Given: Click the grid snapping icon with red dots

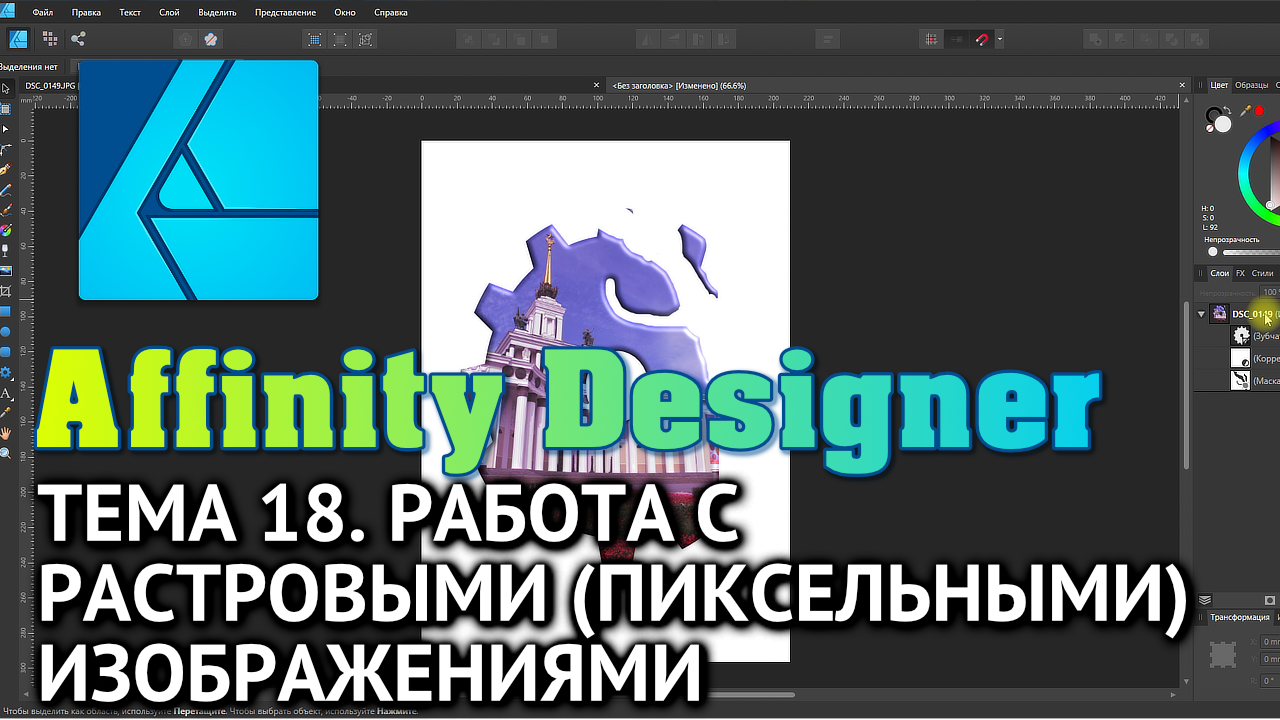Looking at the screenshot, I should click(931, 40).
